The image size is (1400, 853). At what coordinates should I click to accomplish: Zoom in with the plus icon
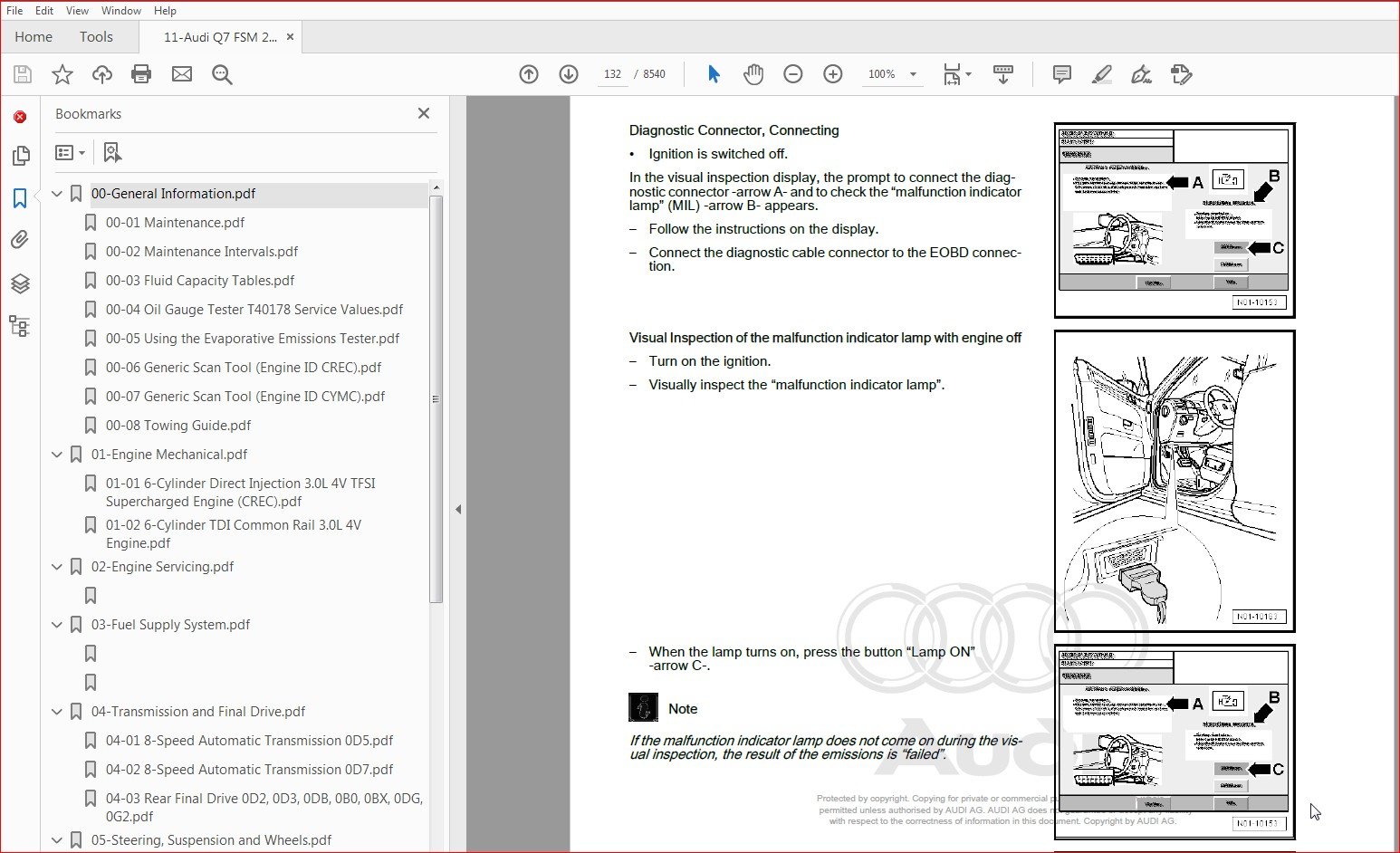833,74
